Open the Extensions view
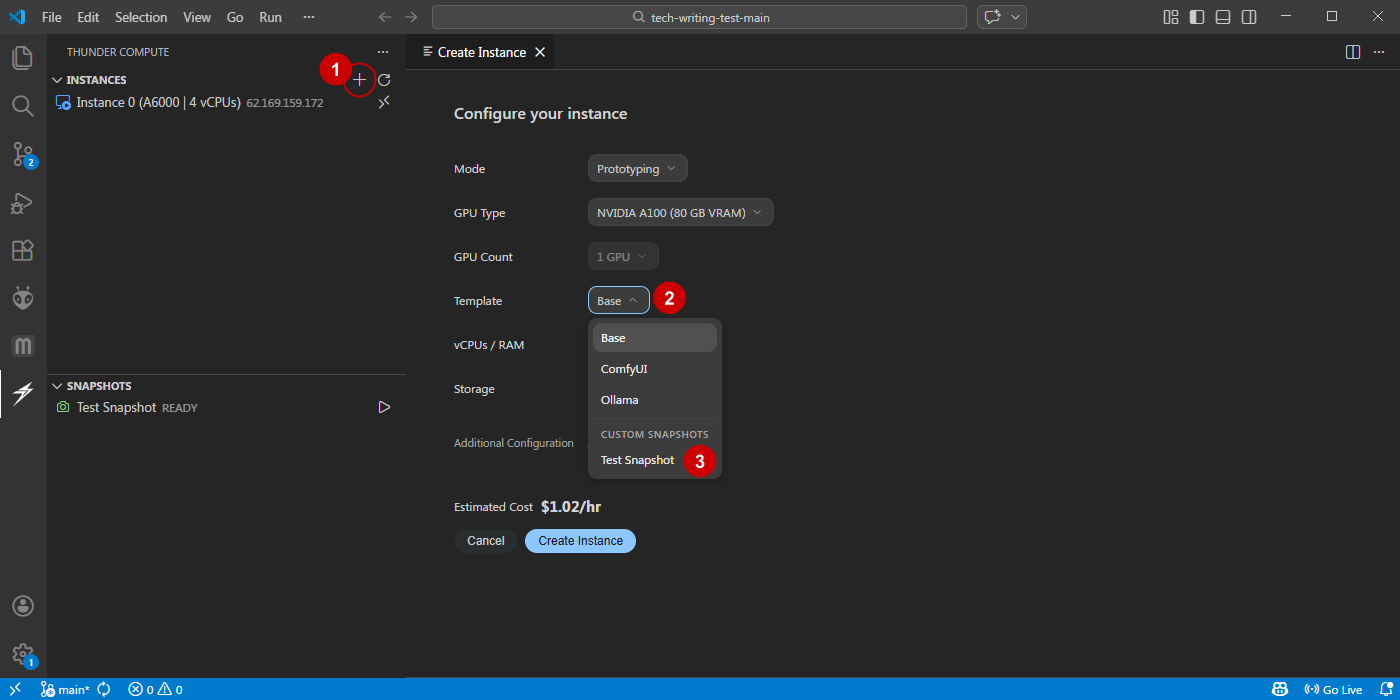This screenshot has height=700, width=1400. point(22,250)
